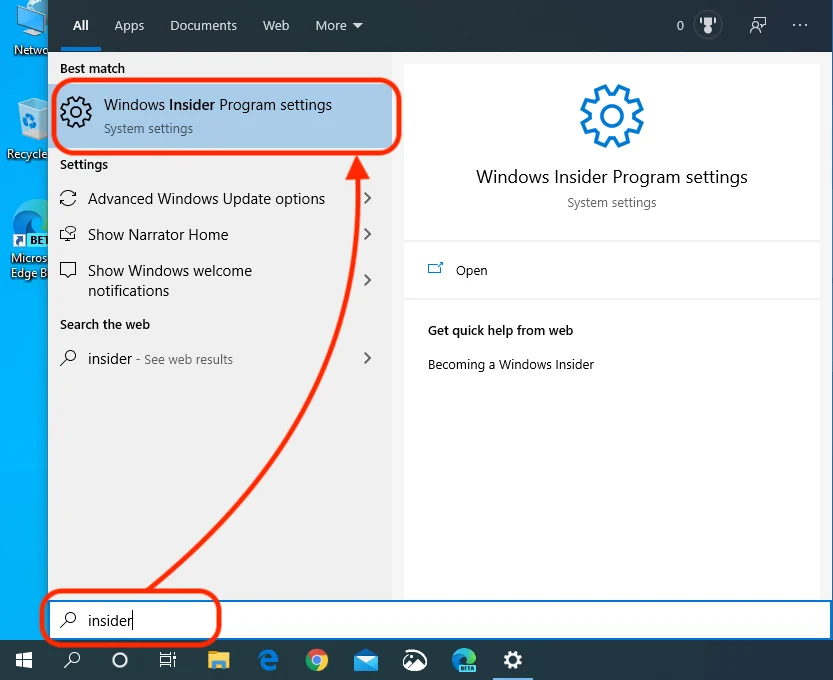Image resolution: width=833 pixels, height=680 pixels.
Task: Open the three-dot options menu
Action: pos(800,25)
